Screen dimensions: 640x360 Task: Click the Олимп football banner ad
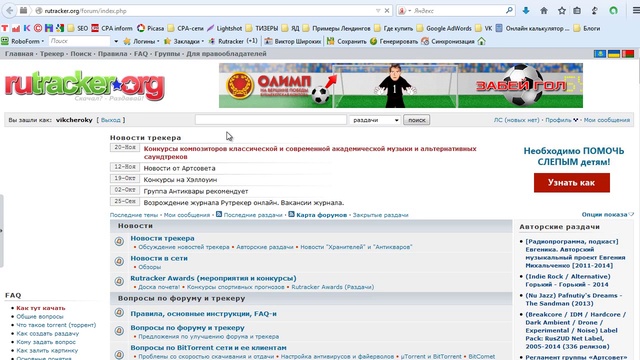[x=401, y=85]
